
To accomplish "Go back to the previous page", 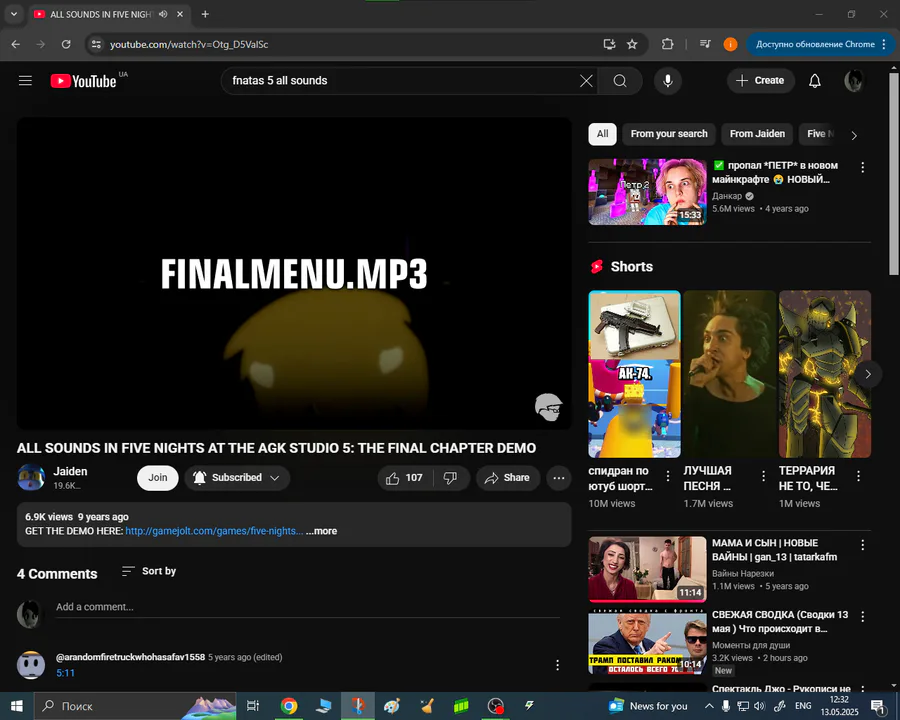I will click(x=15, y=44).
